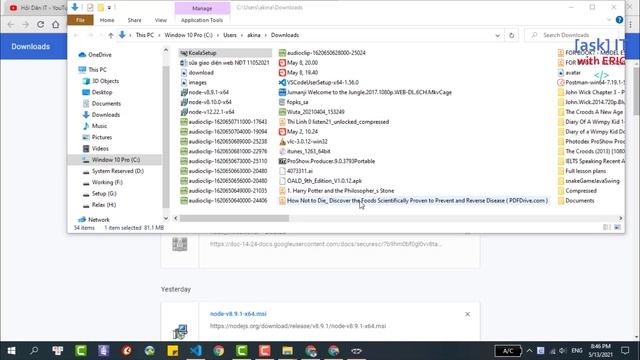Select Setup (G:) drive
The height and width of the screenshot is (360, 640).
(104, 193)
